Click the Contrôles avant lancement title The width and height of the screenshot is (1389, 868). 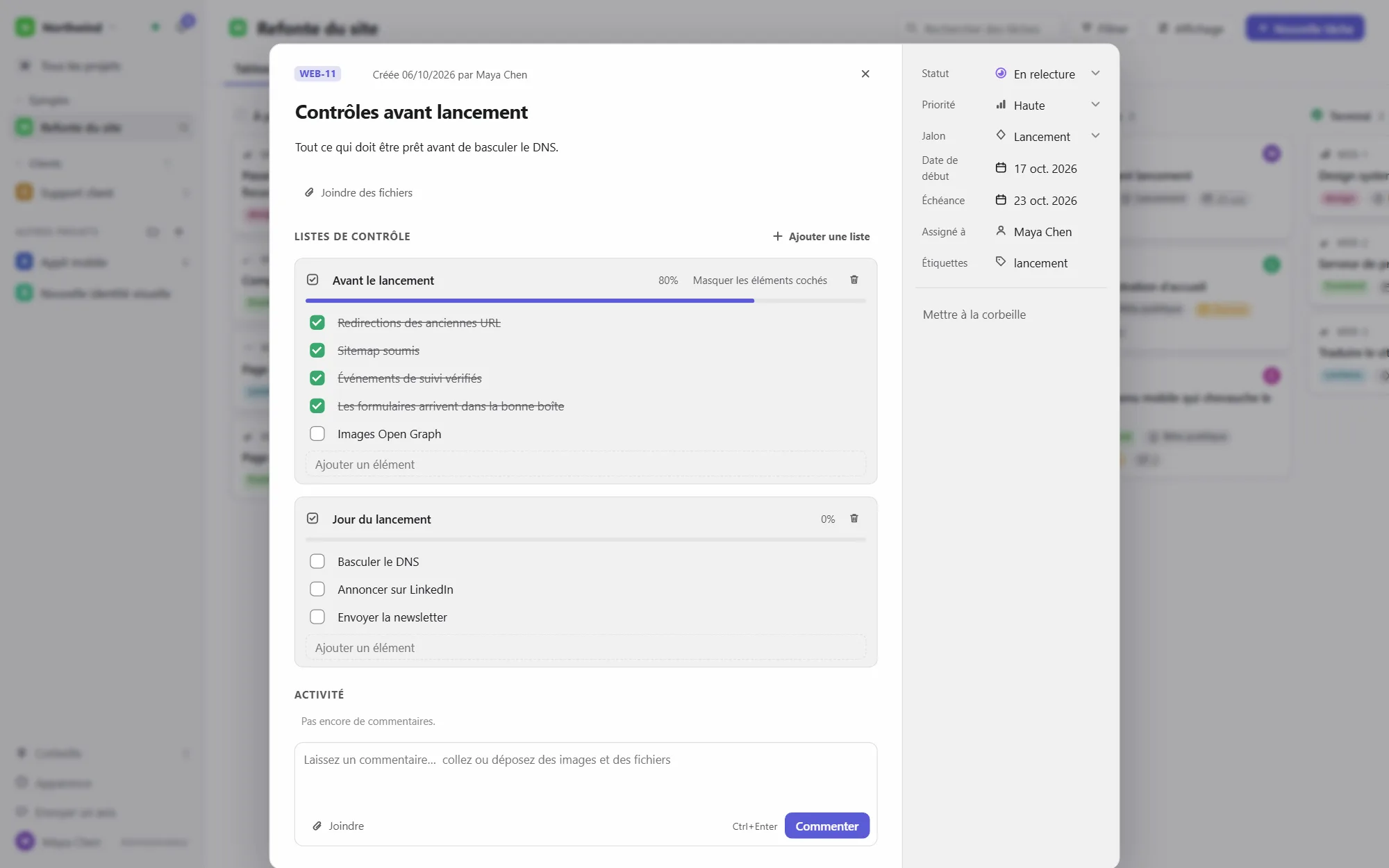click(x=411, y=112)
